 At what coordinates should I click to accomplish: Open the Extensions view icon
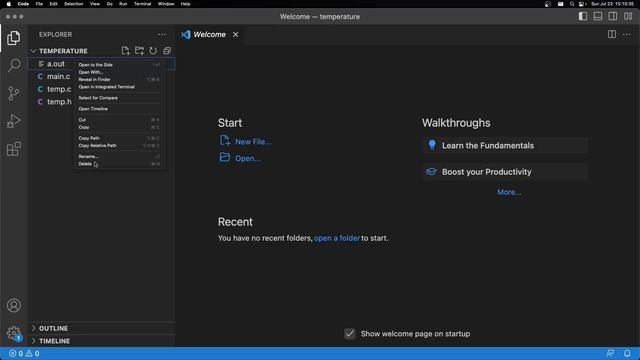coord(13,149)
